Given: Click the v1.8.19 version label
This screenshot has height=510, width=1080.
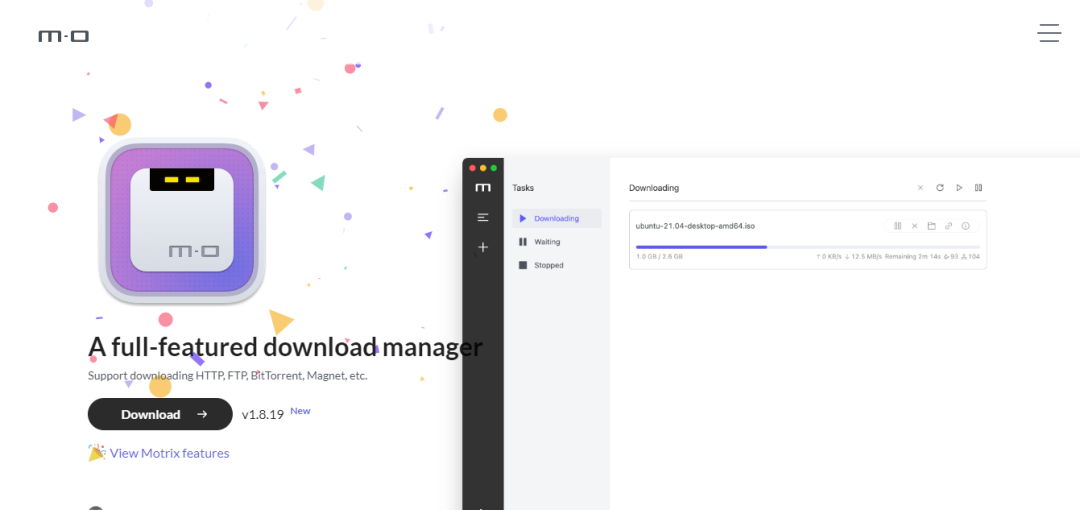Looking at the screenshot, I should coord(262,415).
